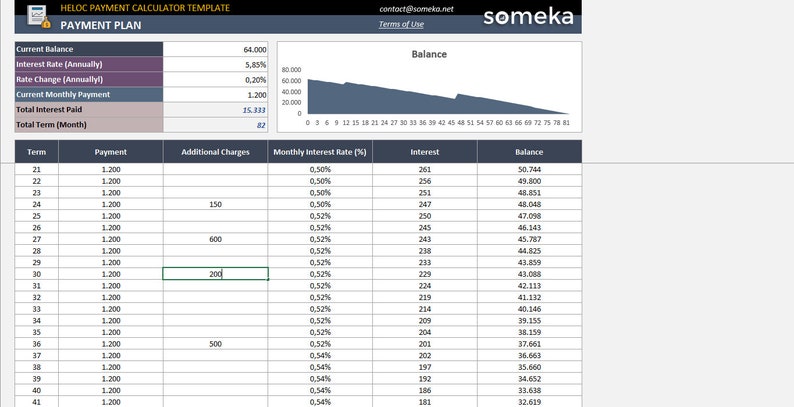Viewport: 794px width, 407px height.
Task: Select the active cell containing 200
Action: [x=215, y=274]
